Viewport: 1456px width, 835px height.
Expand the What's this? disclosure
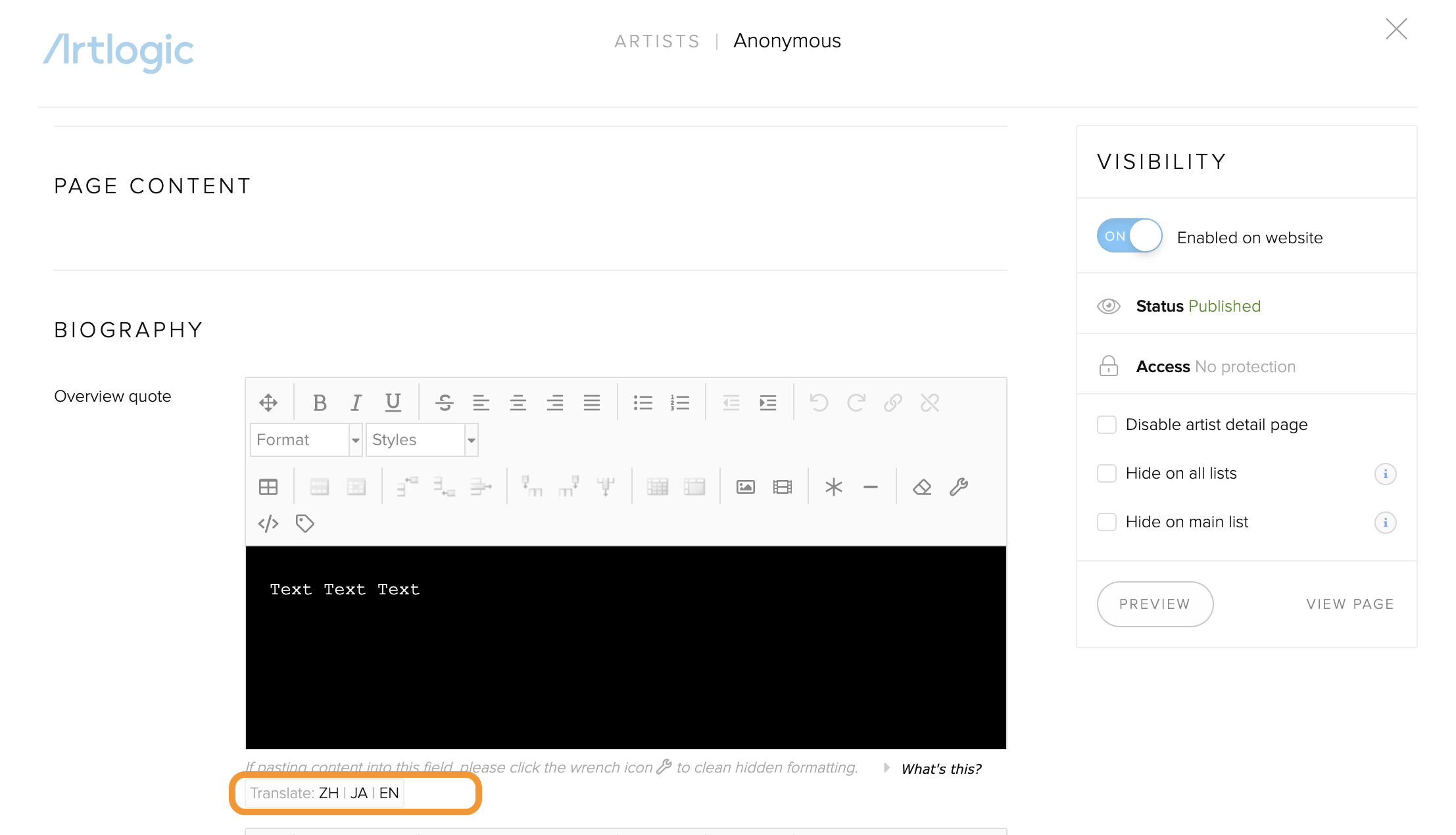click(x=940, y=769)
